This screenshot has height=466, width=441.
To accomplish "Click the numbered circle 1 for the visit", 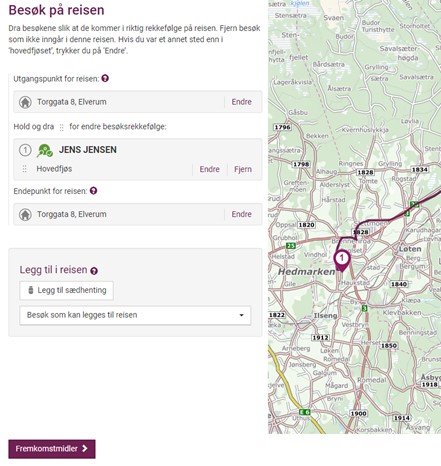I will click(25, 150).
